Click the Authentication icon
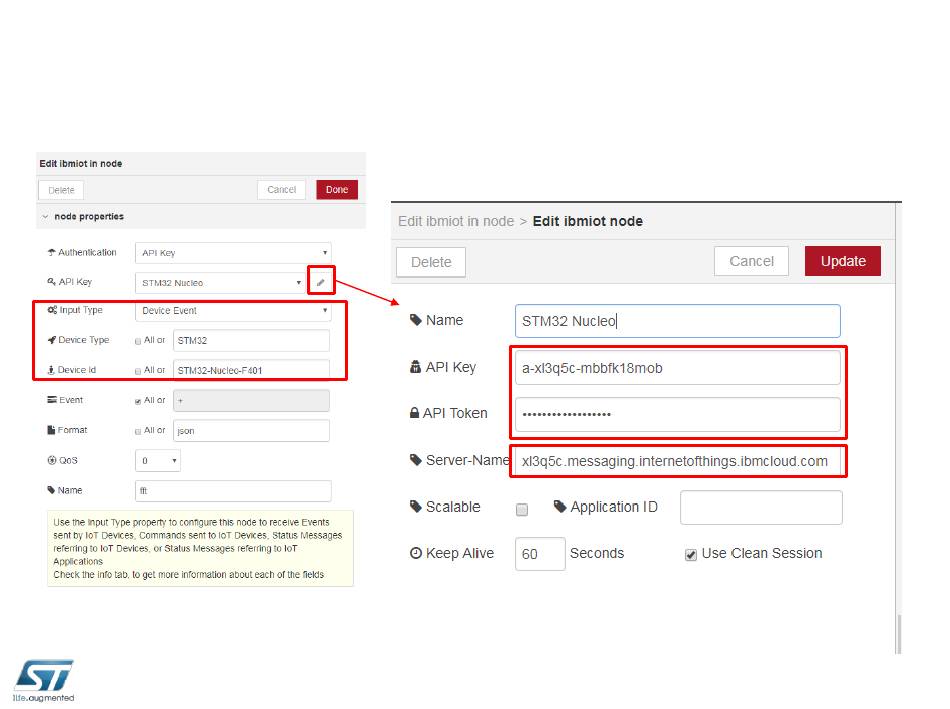Screen dimensions: 950x709 [x=51, y=253]
